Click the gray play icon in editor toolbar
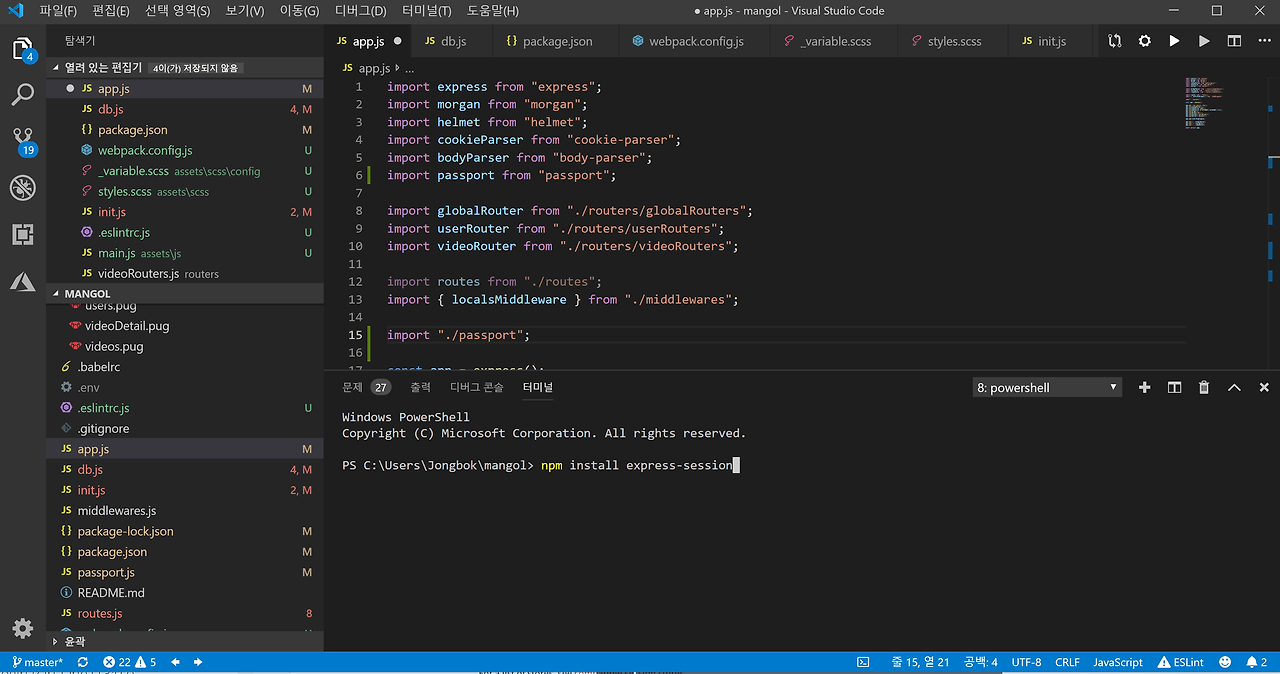This screenshot has width=1280, height=674. point(1204,41)
